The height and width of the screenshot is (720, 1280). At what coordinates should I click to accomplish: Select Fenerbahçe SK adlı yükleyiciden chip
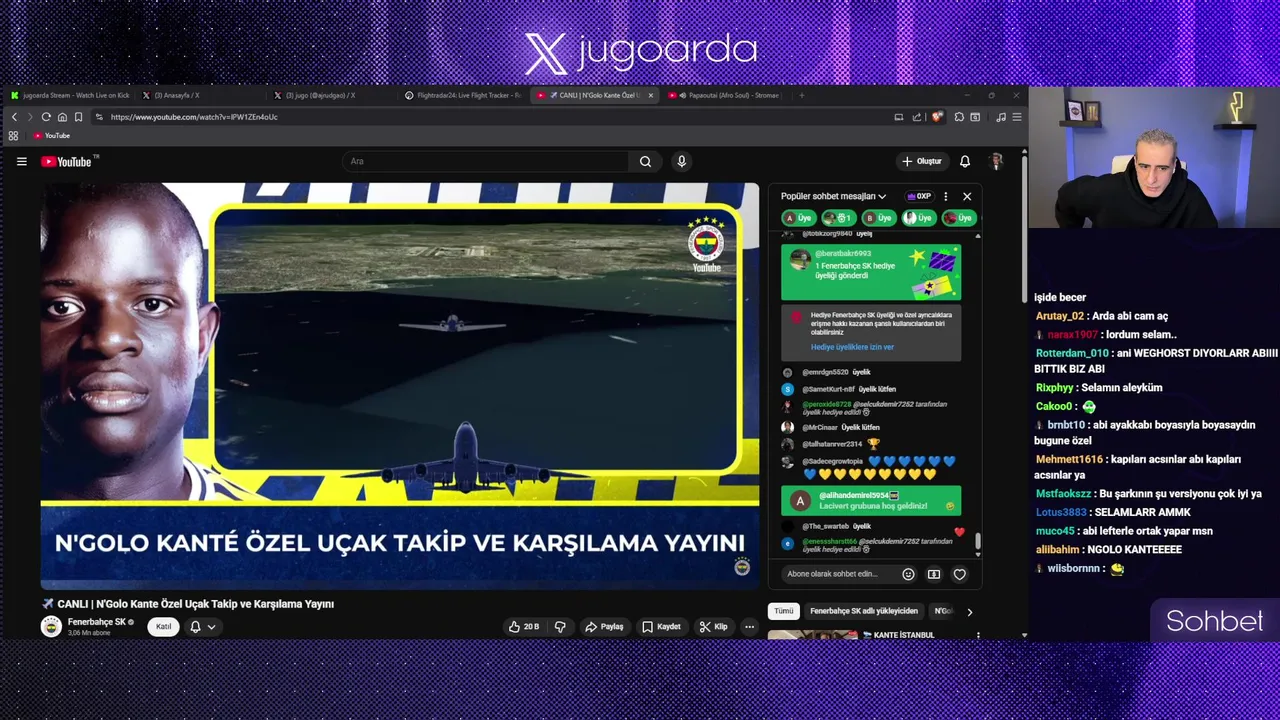(x=863, y=611)
